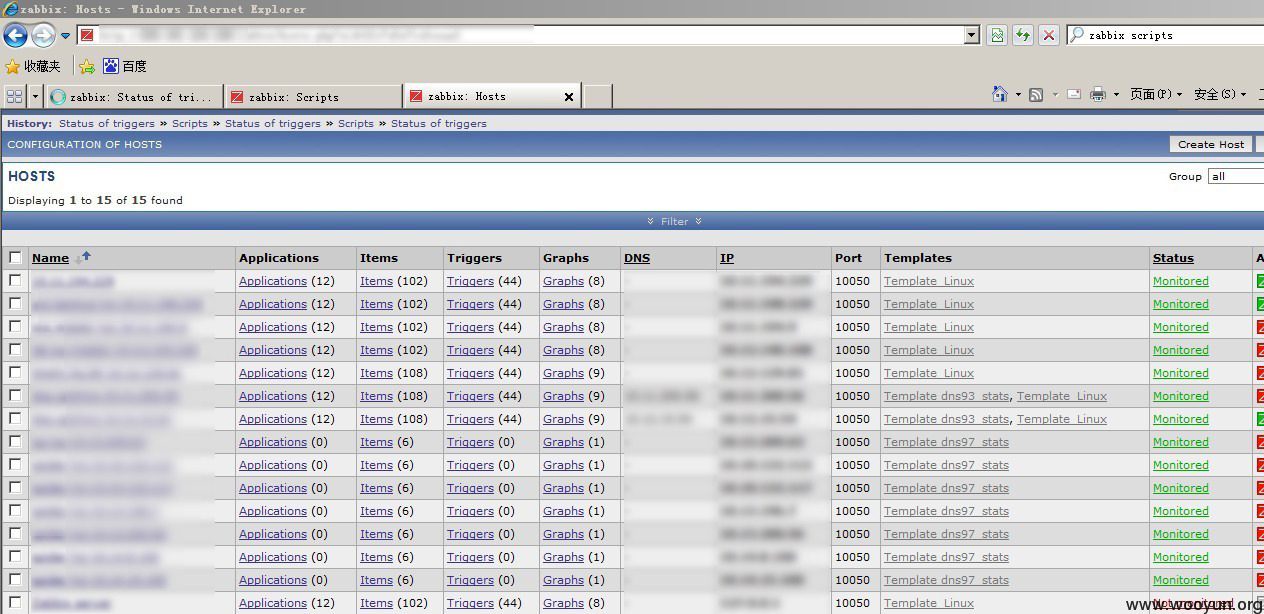Check the Items (108) row having only Template_Linux
The width and height of the screenshot is (1264, 614).
click(15, 372)
